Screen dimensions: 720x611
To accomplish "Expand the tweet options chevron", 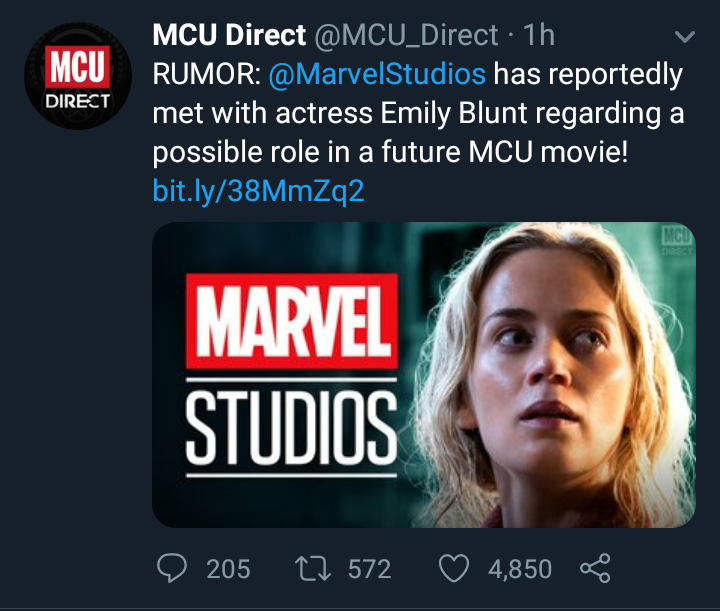I will click(685, 38).
